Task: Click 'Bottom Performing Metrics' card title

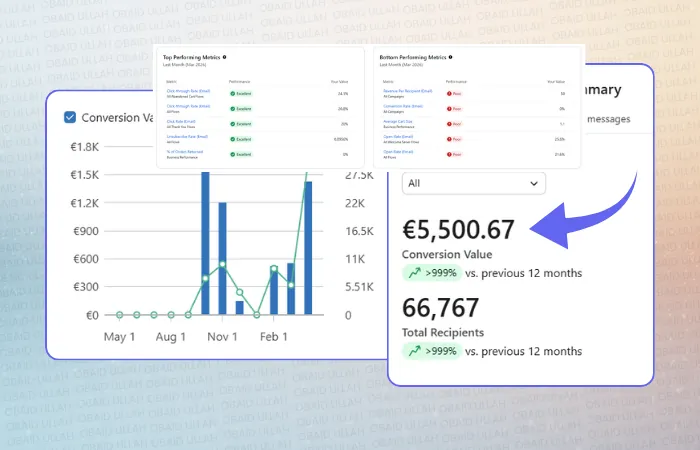Action: click(x=413, y=57)
